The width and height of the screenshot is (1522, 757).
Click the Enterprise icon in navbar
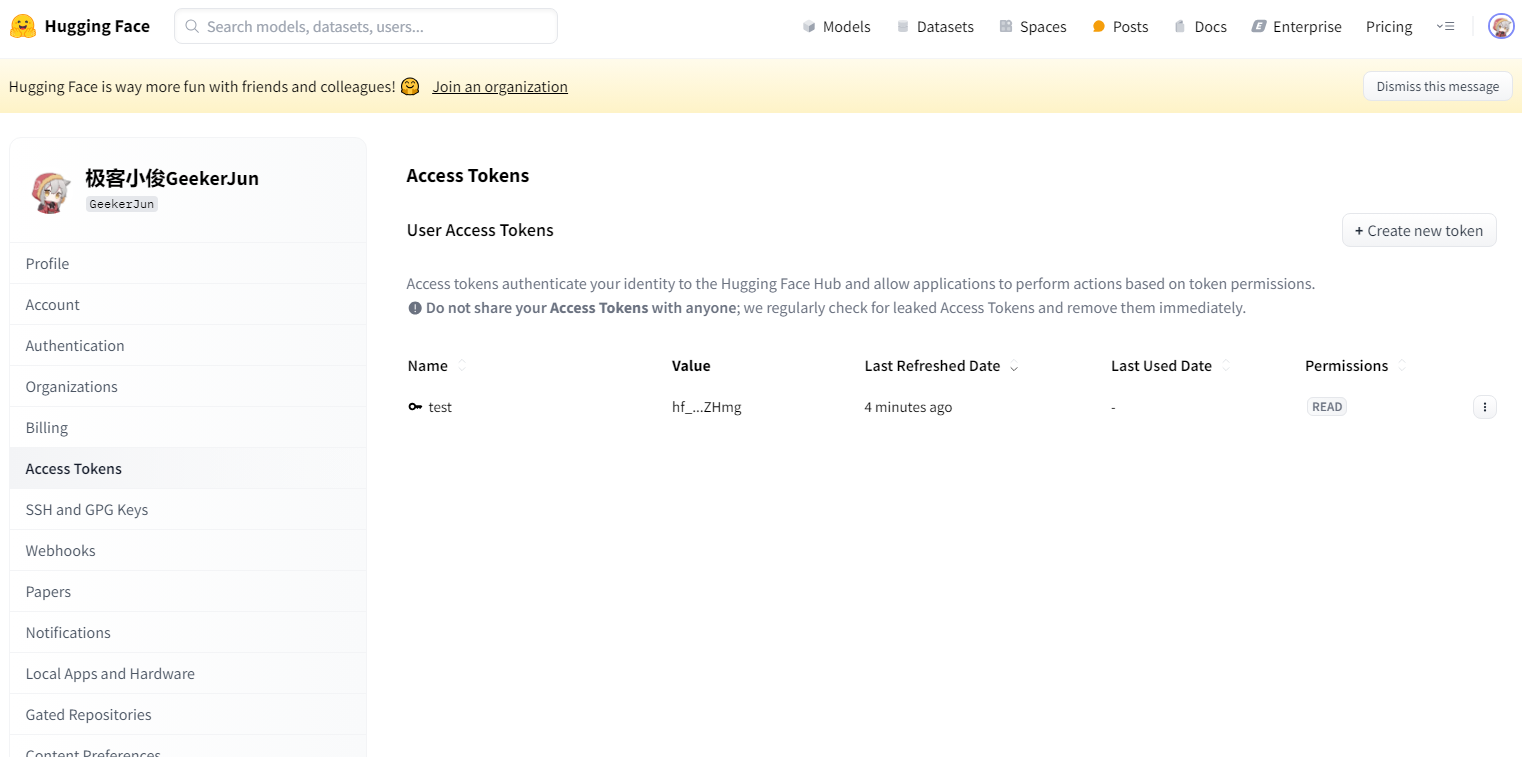pos(1259,27)
